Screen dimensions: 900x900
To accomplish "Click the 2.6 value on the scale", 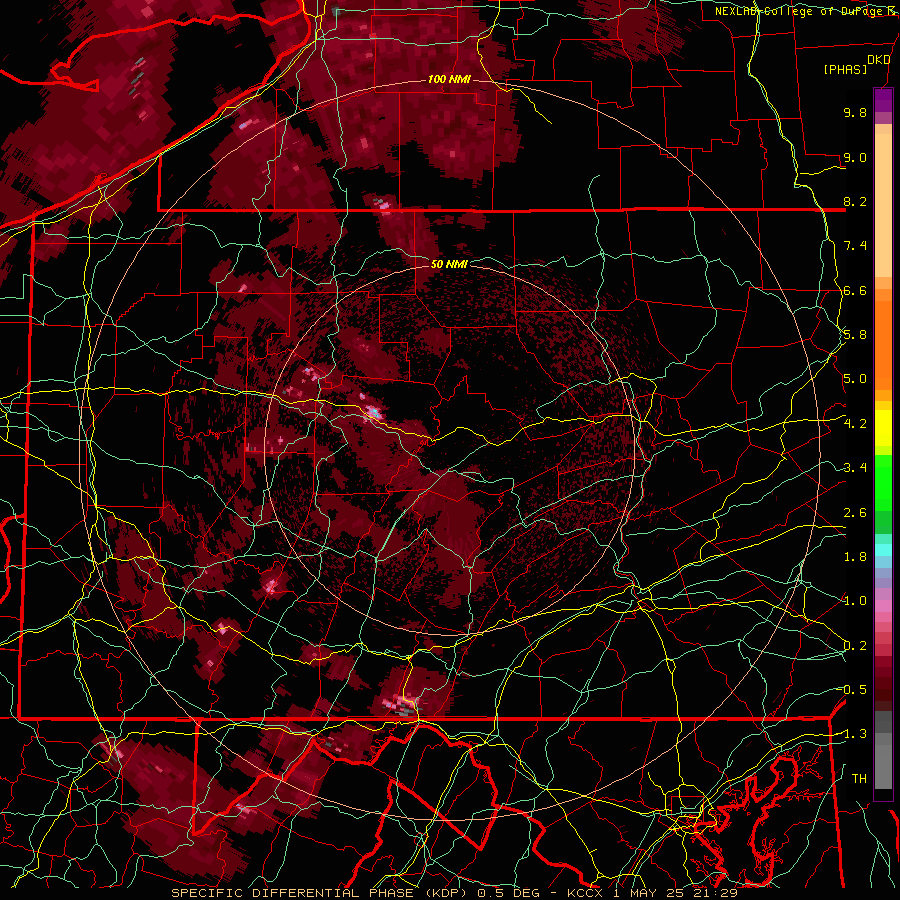I will 855,513.
